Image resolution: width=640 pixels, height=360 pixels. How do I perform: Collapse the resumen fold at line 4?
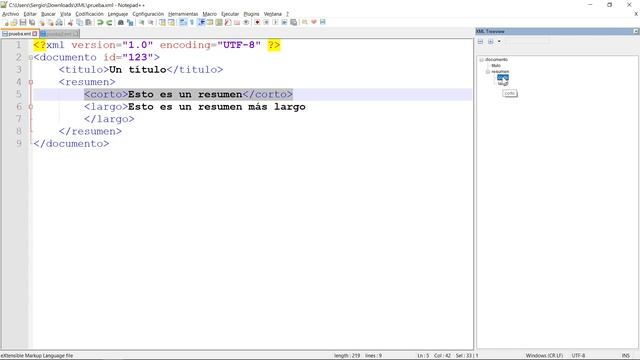click(x=31, y=82)
